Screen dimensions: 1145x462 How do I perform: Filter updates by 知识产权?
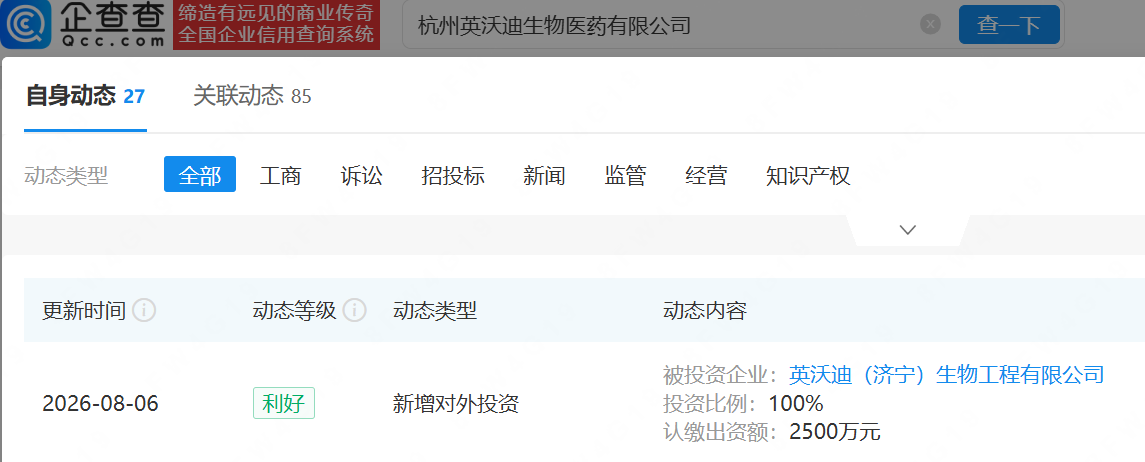808,176
